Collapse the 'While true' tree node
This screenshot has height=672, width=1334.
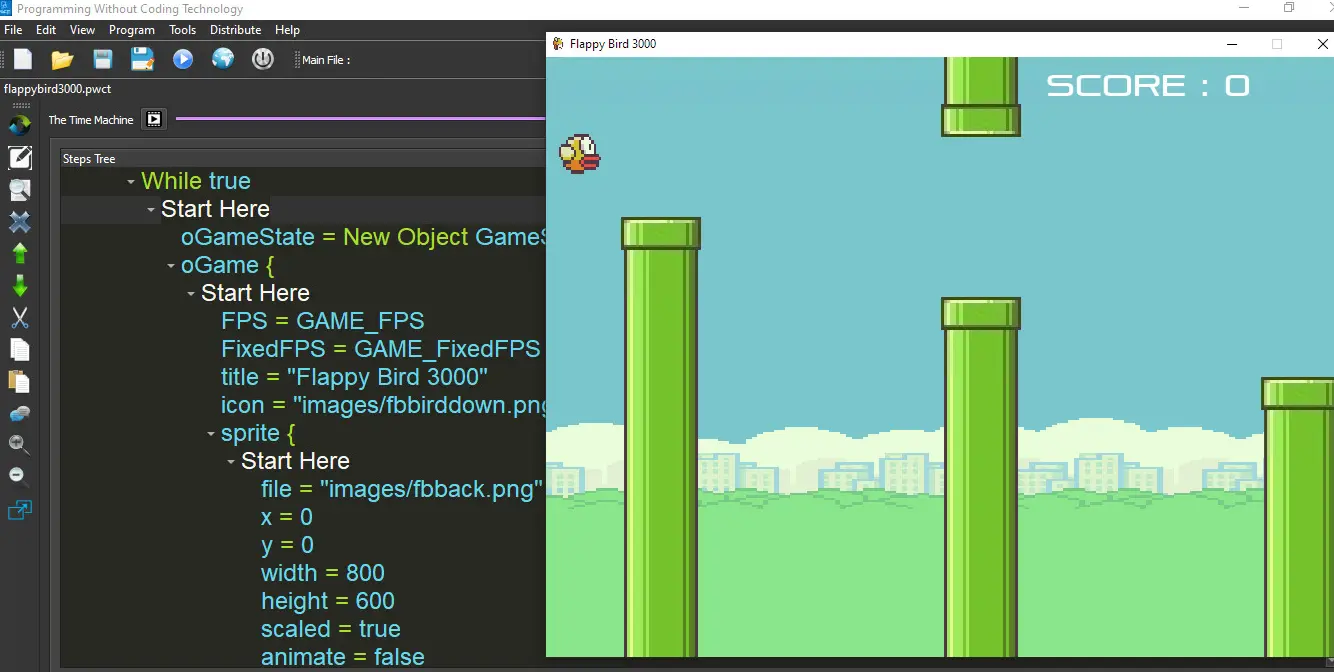pos(131,182)
